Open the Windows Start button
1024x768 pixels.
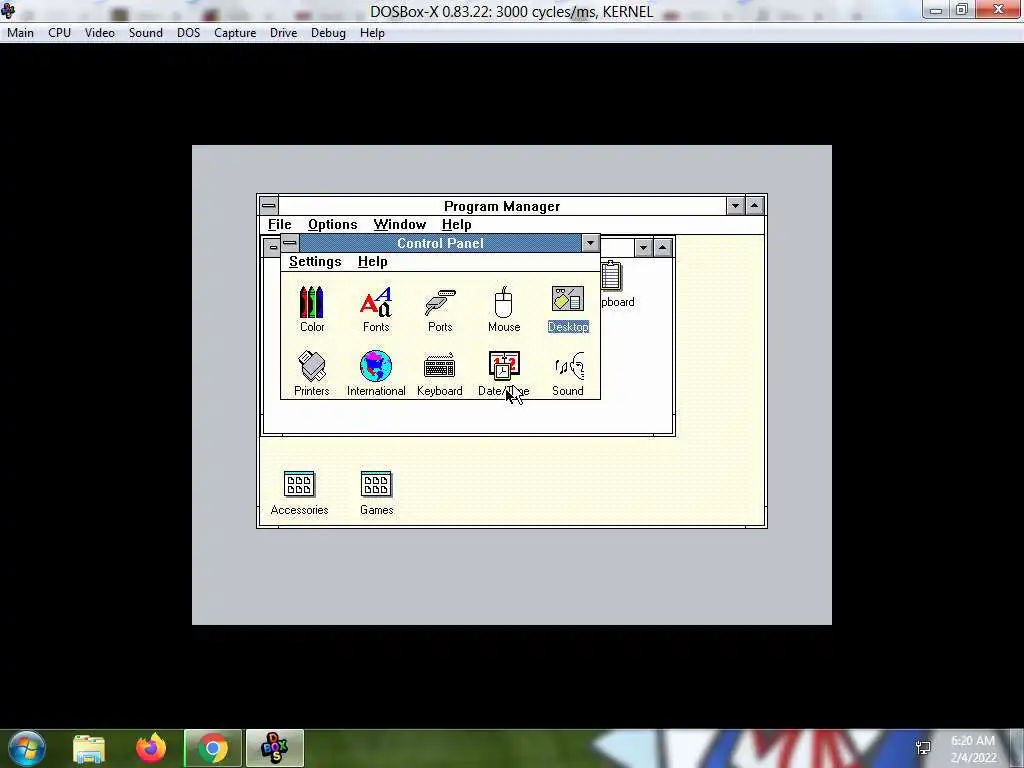[x=27, y=748]
